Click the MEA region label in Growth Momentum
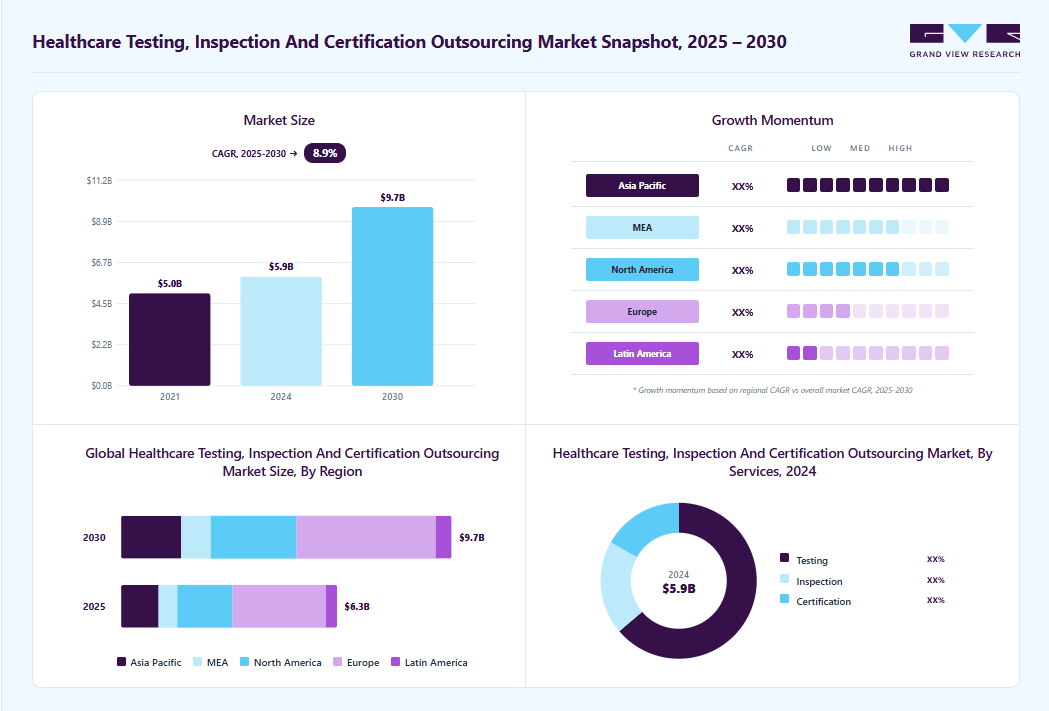 [642, 227]
